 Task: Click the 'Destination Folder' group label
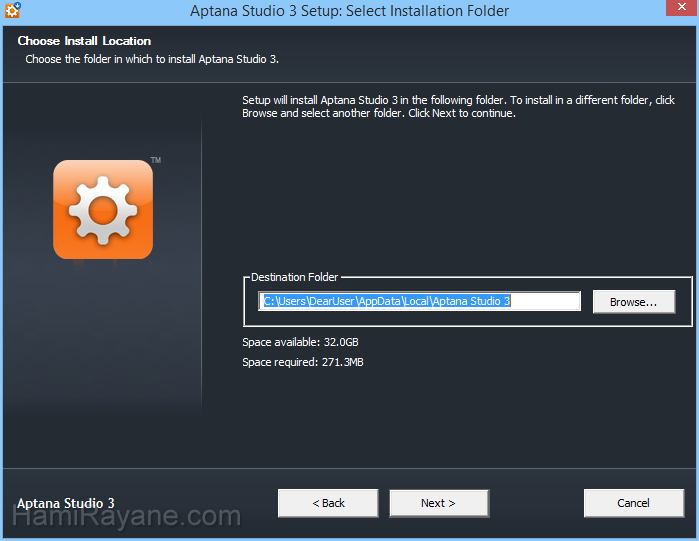[x=294, y=277]
